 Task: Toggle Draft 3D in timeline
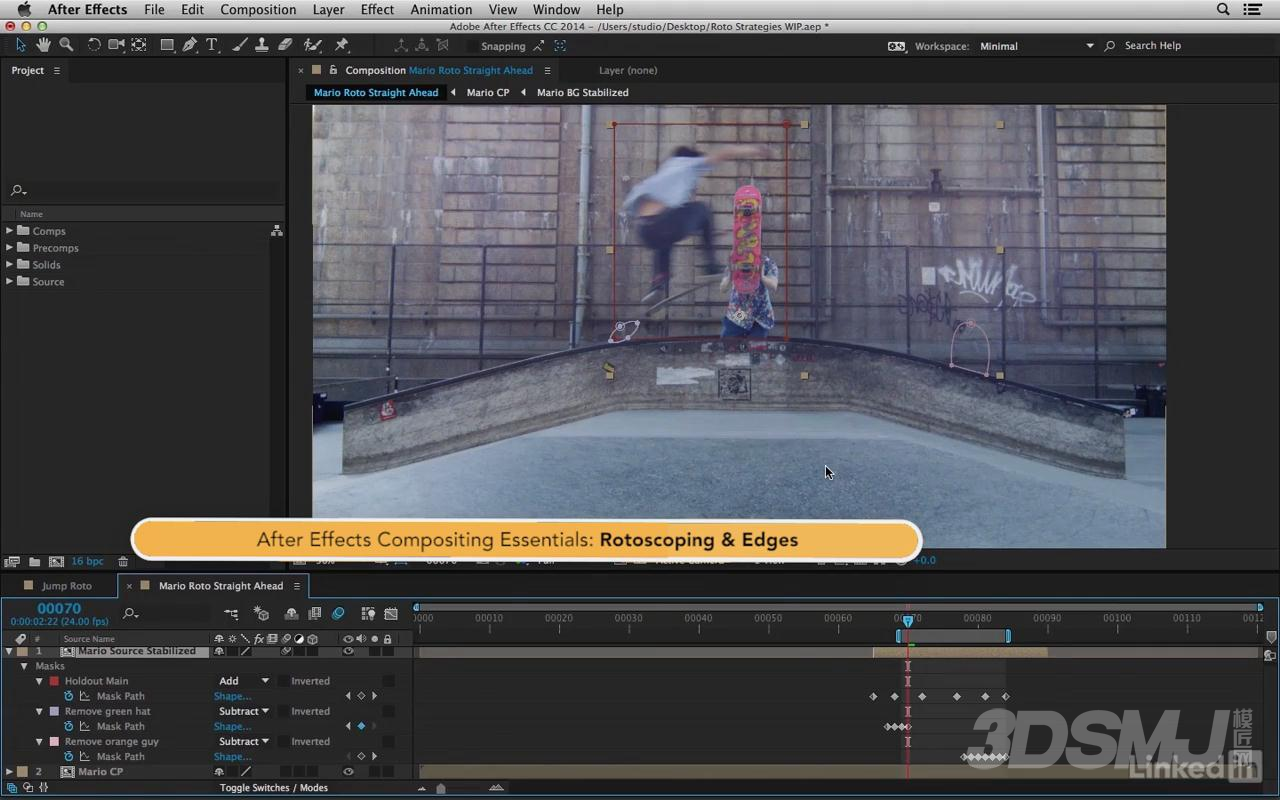(262, 613)
